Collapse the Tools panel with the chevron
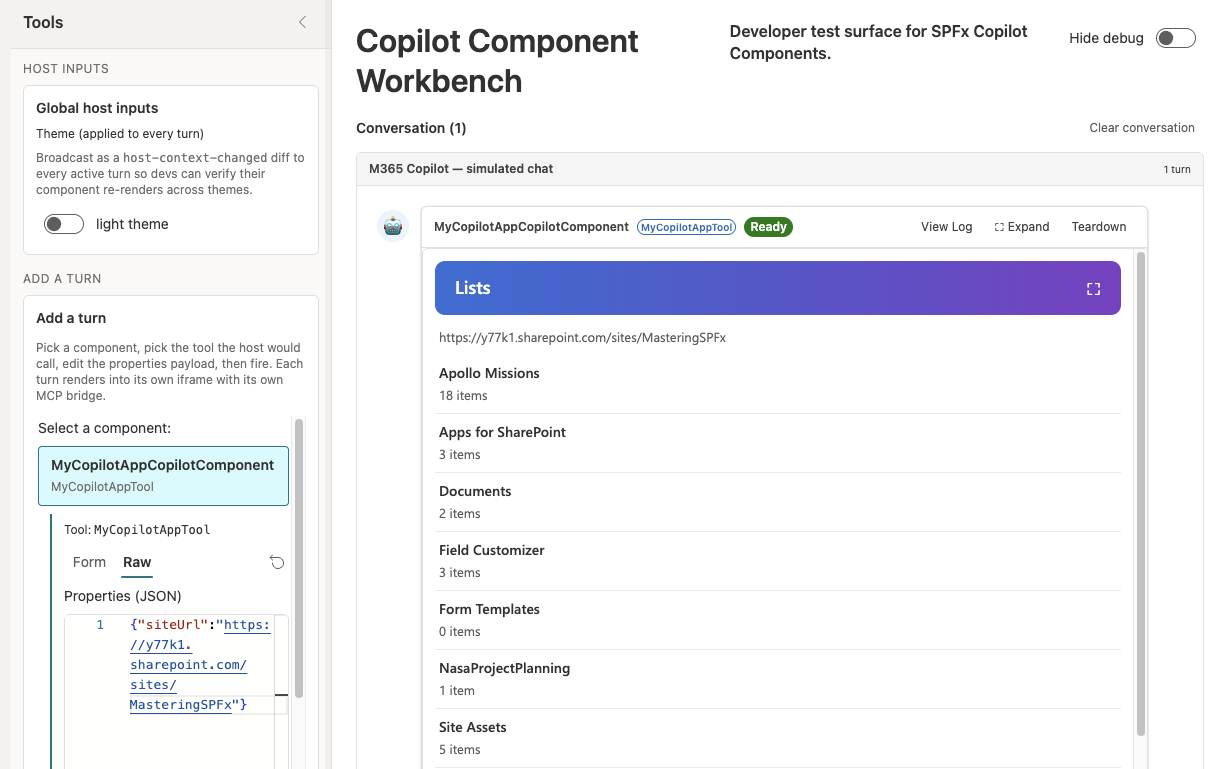Viewport: 1217px width, 769px height. (302, 22)
